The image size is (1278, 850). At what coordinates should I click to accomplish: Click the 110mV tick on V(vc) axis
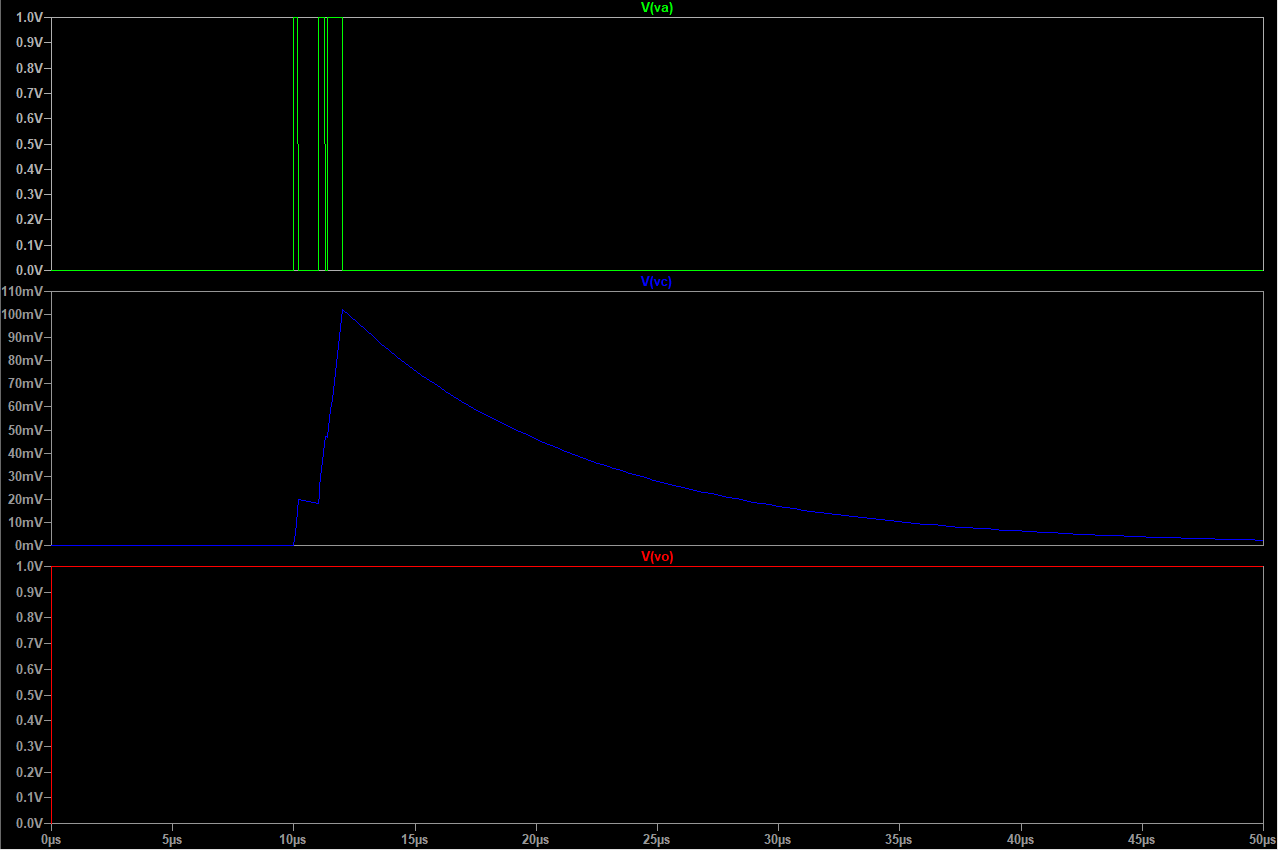pyautogui.click(x=25, y=291)
